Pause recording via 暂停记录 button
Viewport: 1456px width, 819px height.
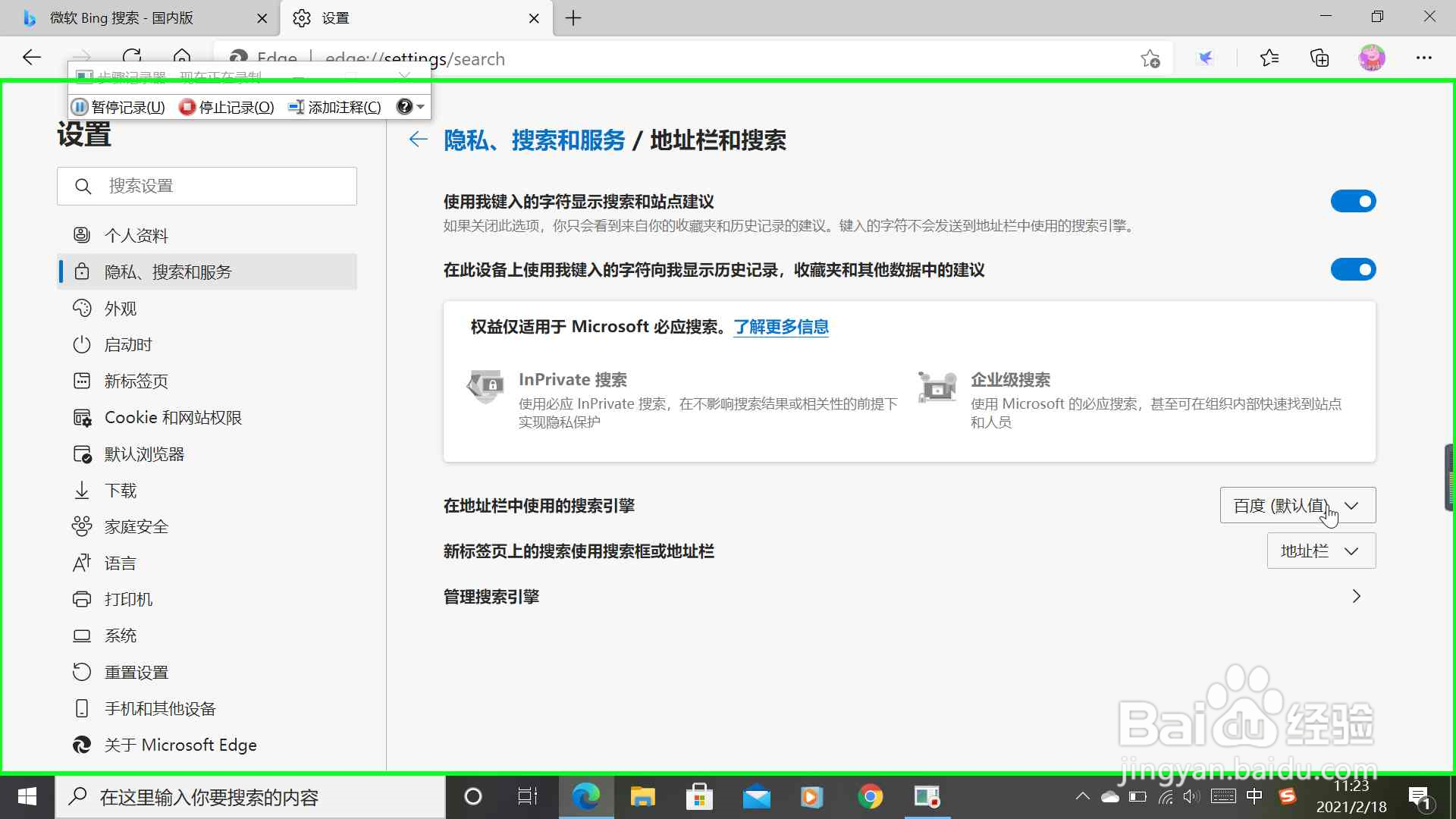118,107
